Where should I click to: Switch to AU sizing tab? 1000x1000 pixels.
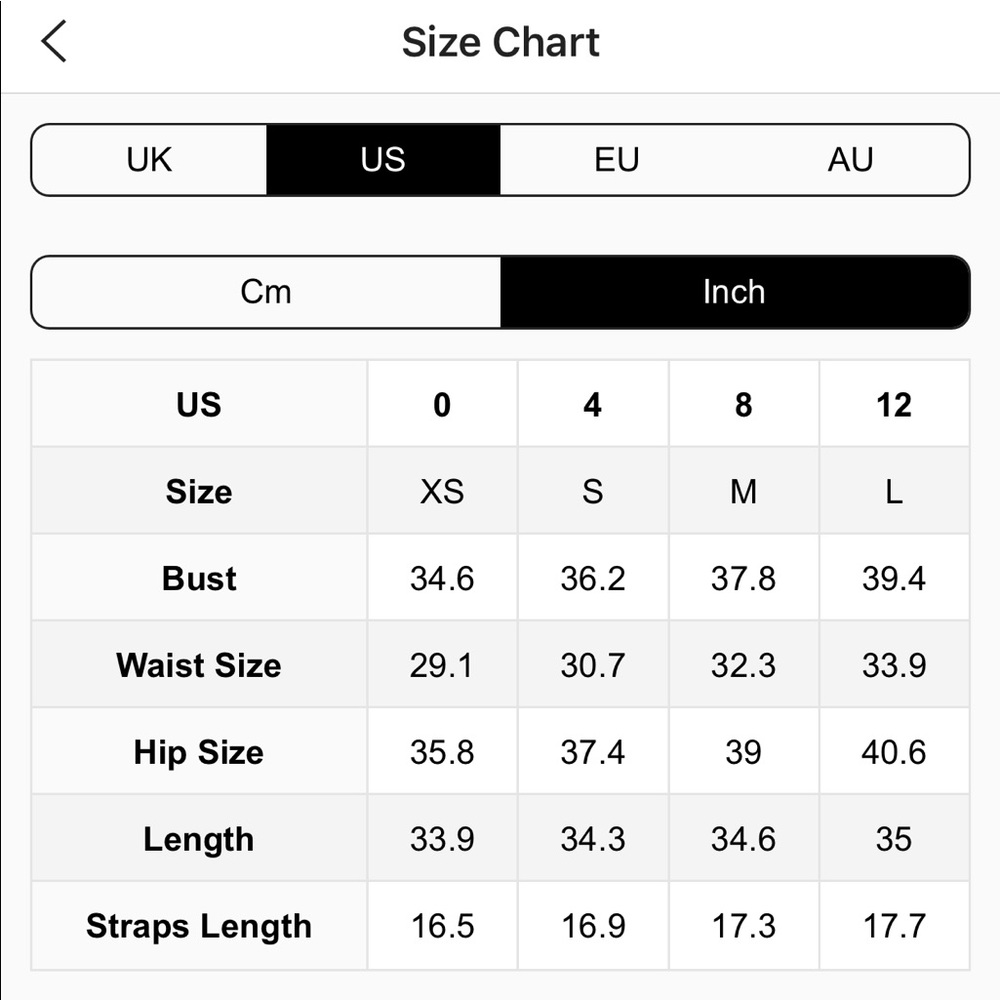tap(850, 160)
